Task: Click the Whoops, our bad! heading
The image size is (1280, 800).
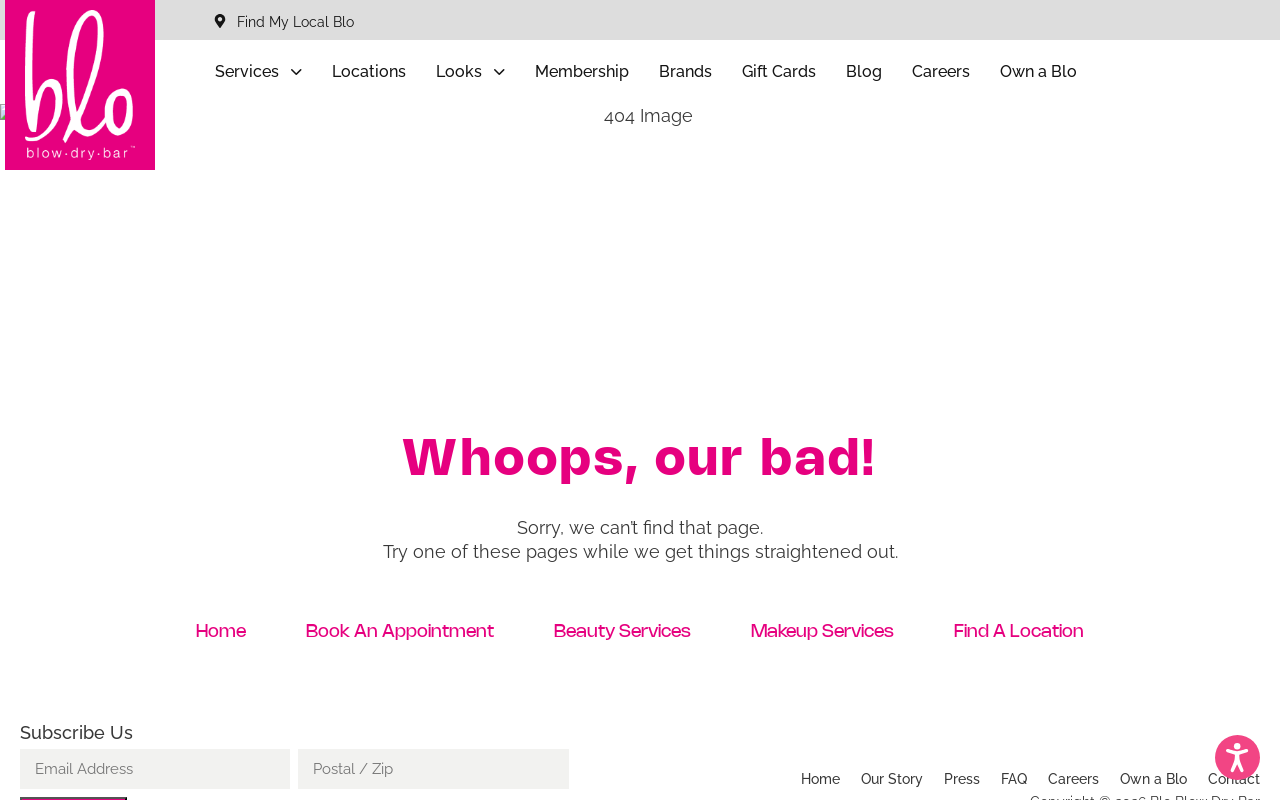Action: click(x=640, y=458)
